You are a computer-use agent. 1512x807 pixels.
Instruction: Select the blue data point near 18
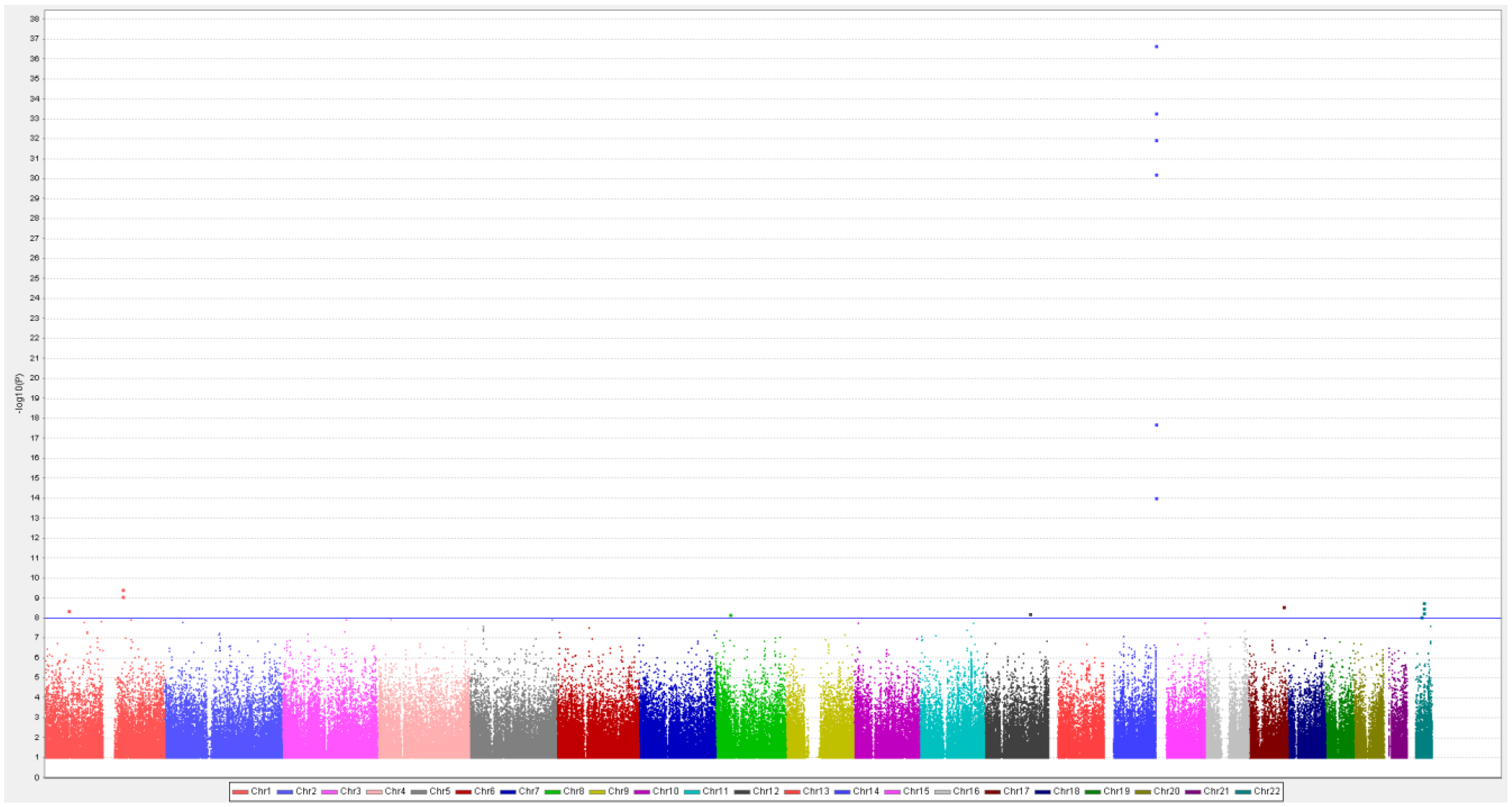1156,425
